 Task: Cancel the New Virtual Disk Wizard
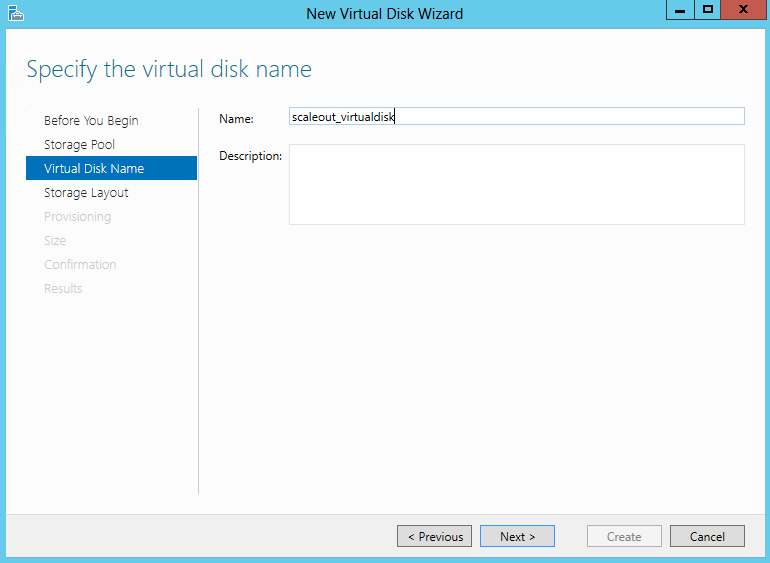click(x=707, y=536)
